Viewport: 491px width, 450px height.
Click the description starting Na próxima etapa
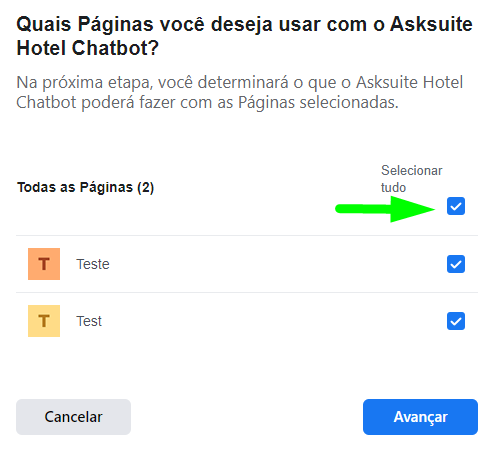(240, 92)
